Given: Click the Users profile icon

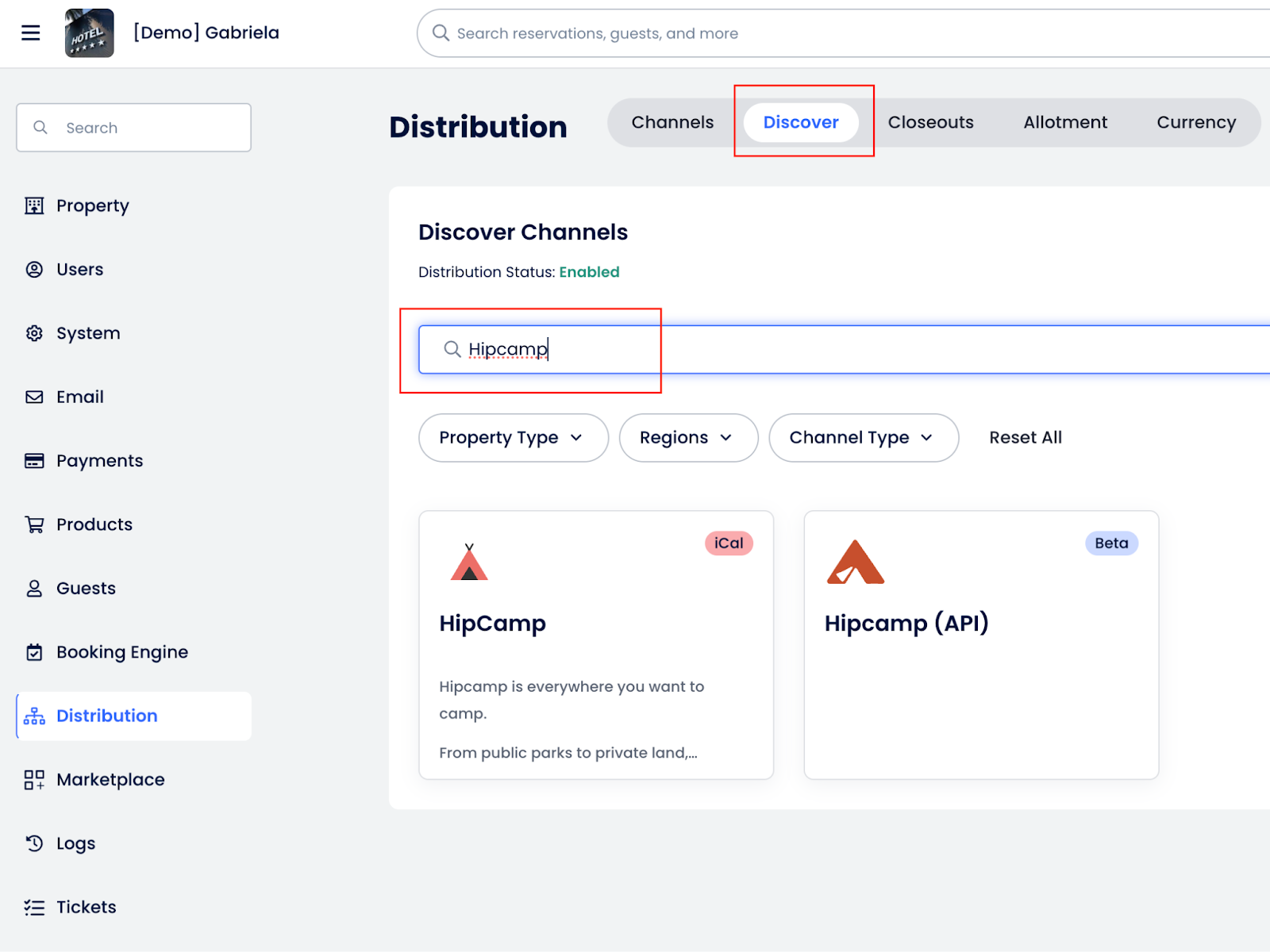Looking at the screenshot, I should pyautogui.click(x=34, y=270).
